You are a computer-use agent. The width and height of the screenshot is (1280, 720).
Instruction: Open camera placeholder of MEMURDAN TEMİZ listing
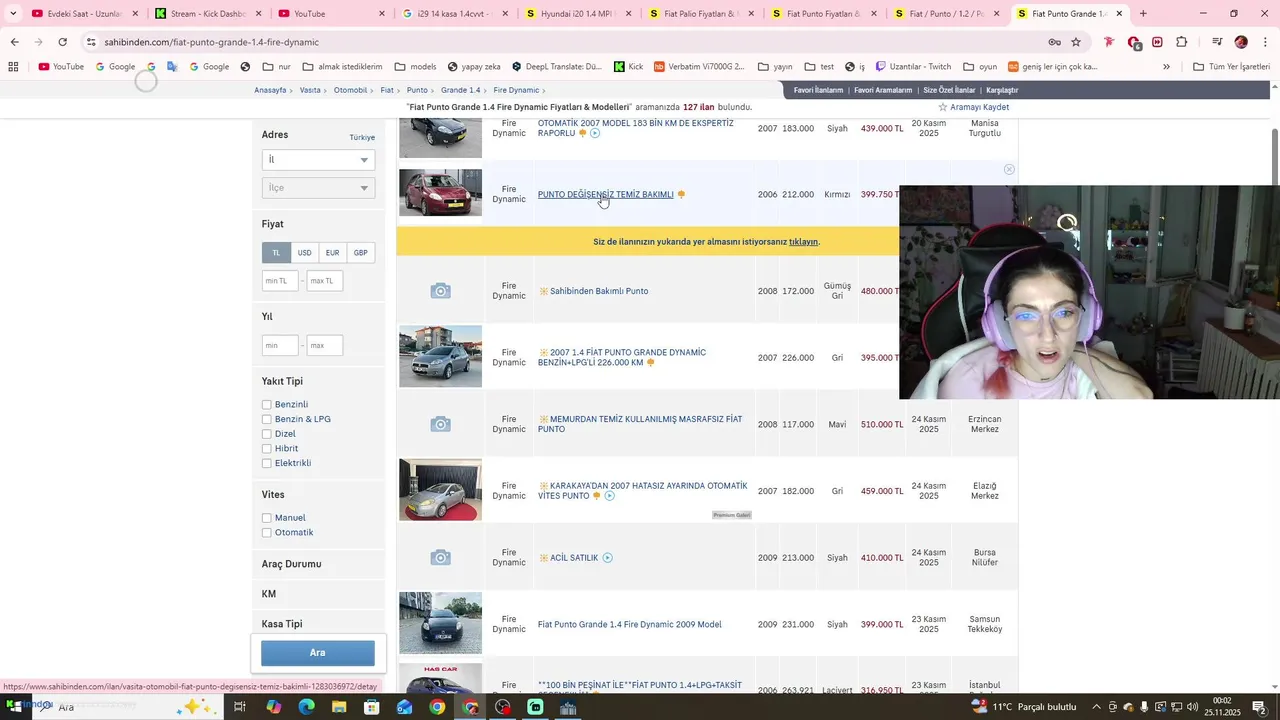coord(440,424)
